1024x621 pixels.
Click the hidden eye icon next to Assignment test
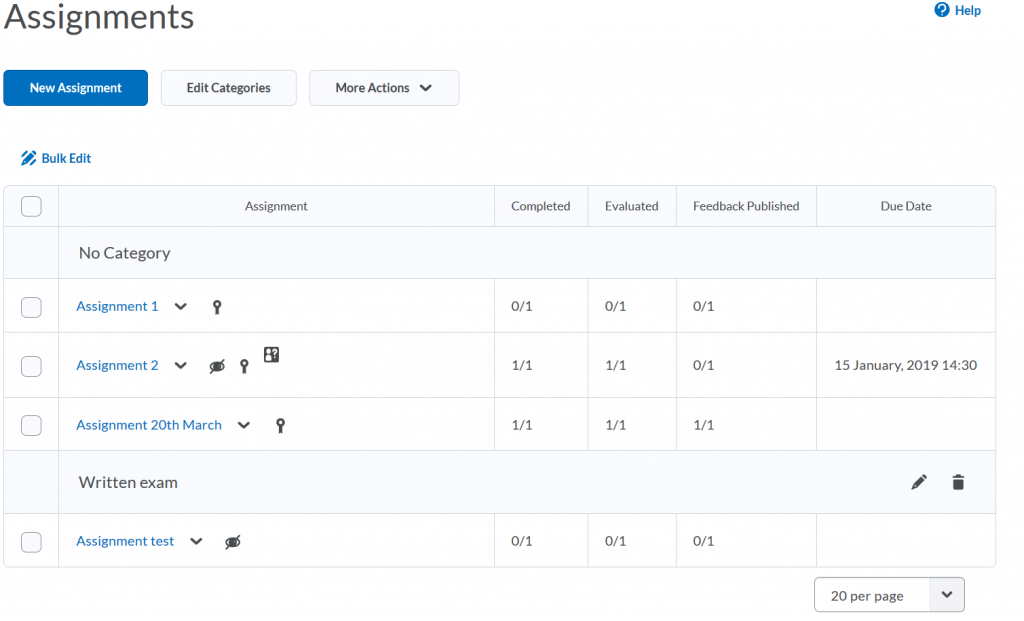tap(232, 541)
